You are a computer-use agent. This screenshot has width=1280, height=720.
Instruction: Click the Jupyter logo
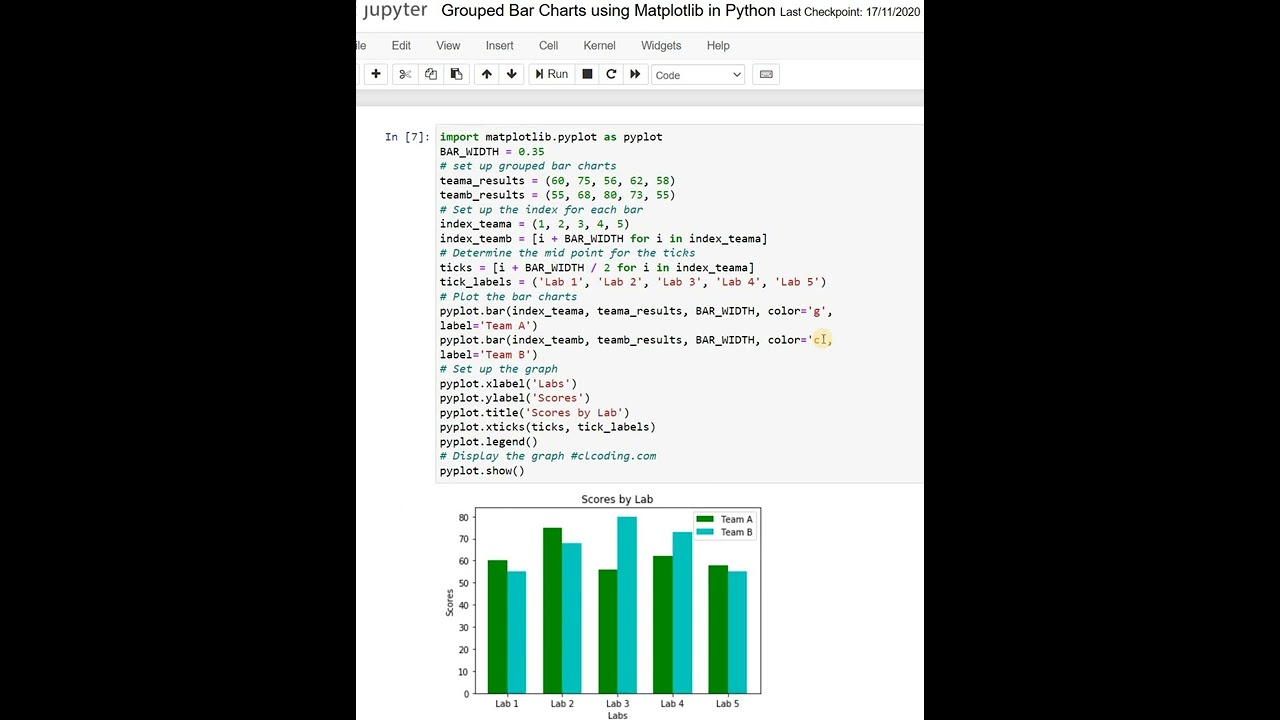click(x=393, y=11)
